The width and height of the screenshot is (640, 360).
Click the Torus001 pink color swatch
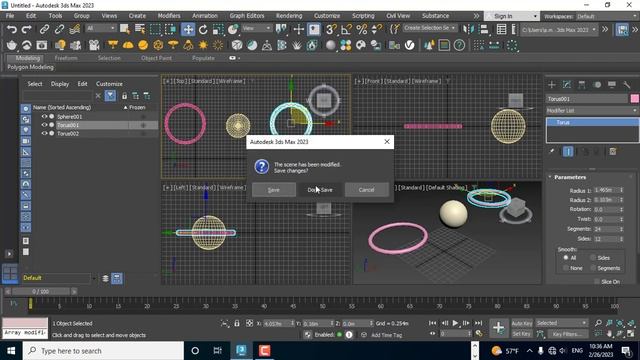634,99
